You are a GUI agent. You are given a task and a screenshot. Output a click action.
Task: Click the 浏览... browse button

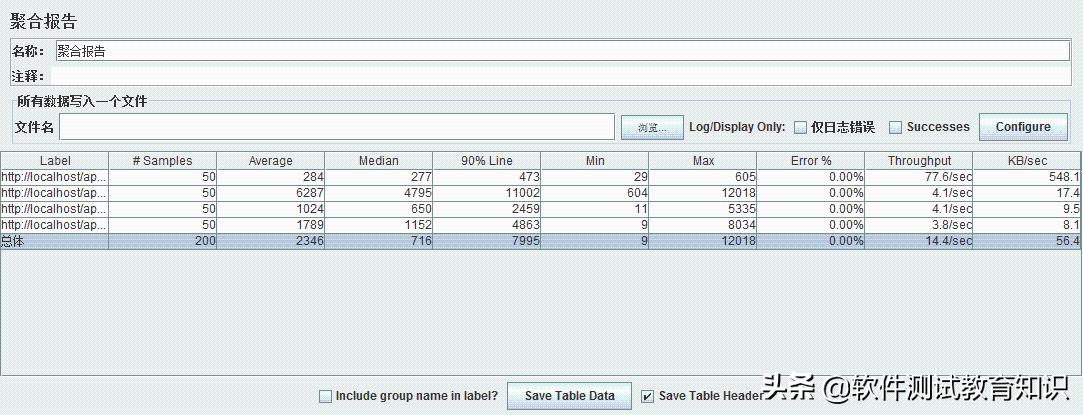tap(651, 127)
